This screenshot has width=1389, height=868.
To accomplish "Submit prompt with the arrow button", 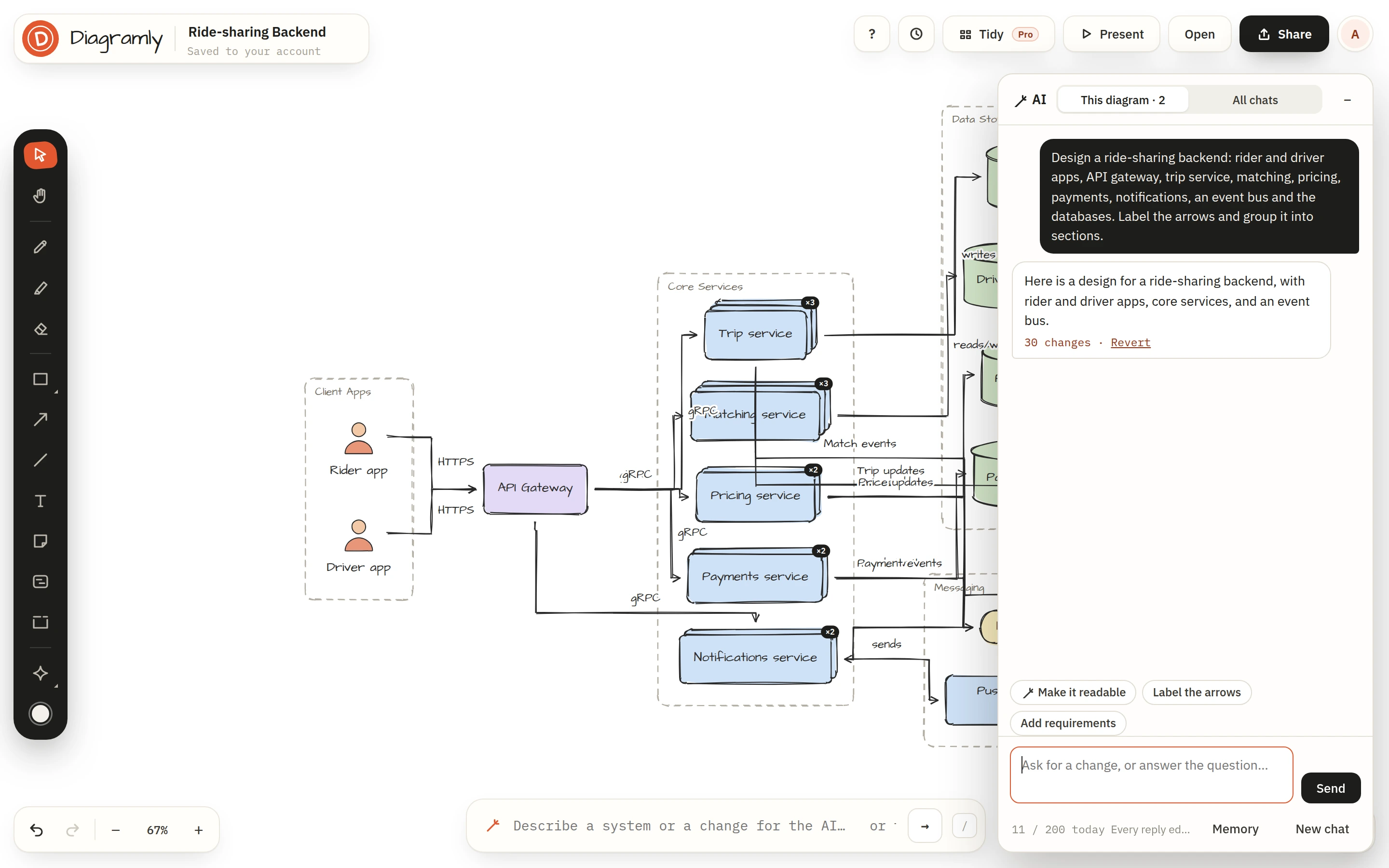I will [924, 826].
